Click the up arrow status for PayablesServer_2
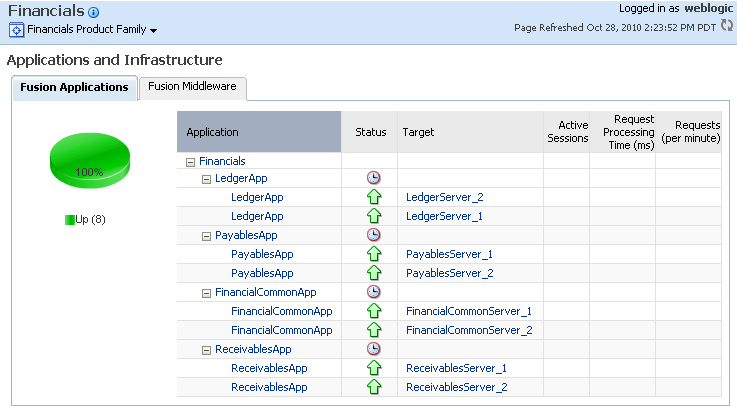Viewport: 737px width, 407px height. click(x=374, y=273)
